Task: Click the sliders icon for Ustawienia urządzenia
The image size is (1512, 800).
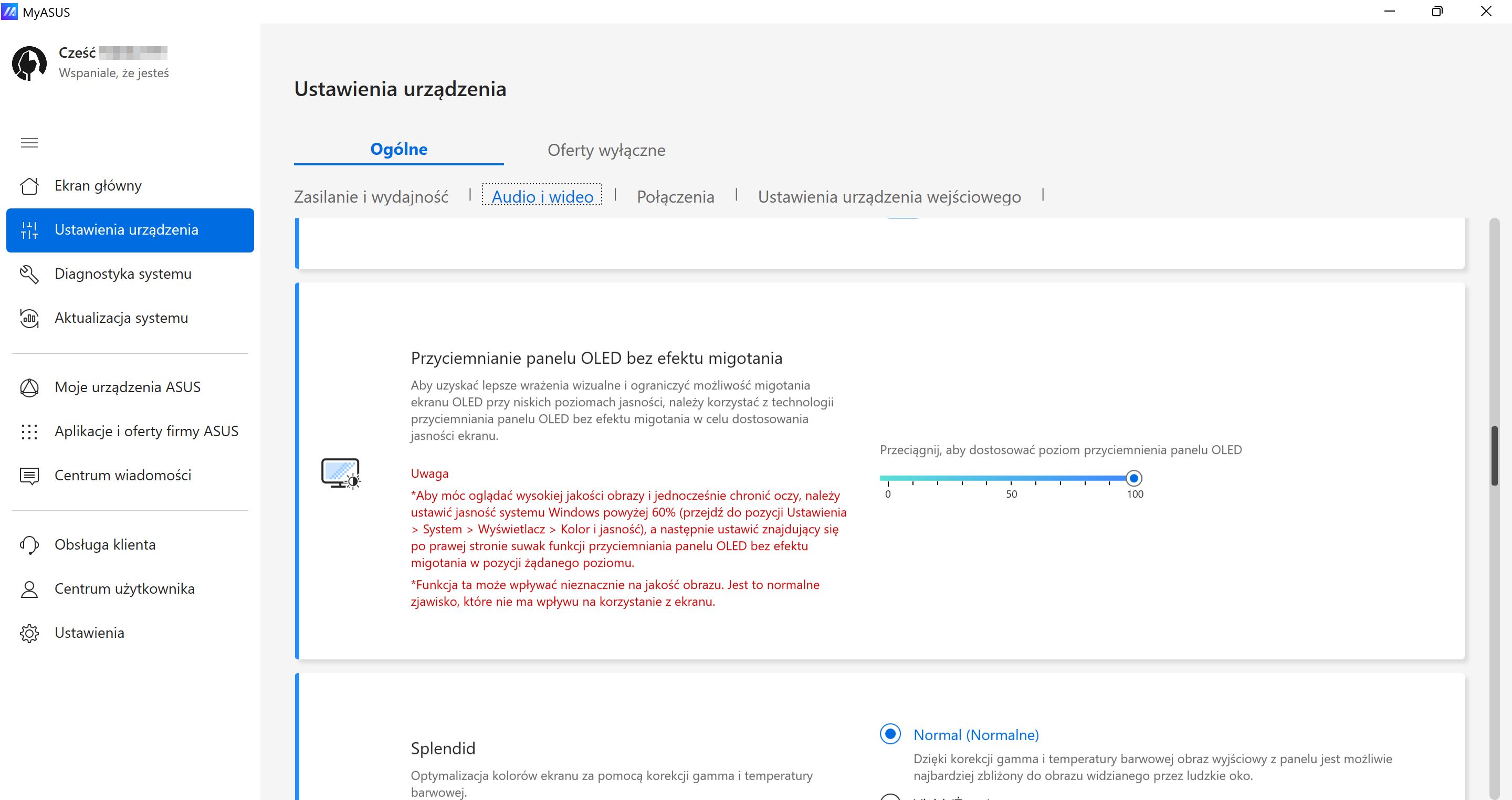Action: pos(29,230)
